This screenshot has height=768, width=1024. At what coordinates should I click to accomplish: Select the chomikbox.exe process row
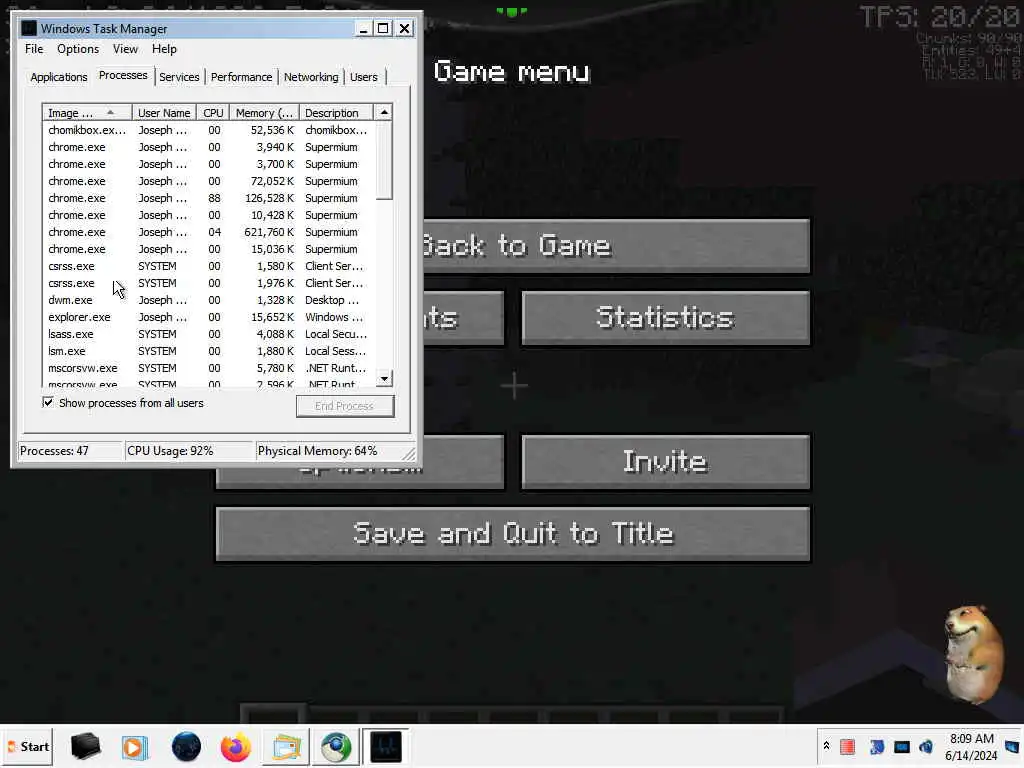[209, 130]
